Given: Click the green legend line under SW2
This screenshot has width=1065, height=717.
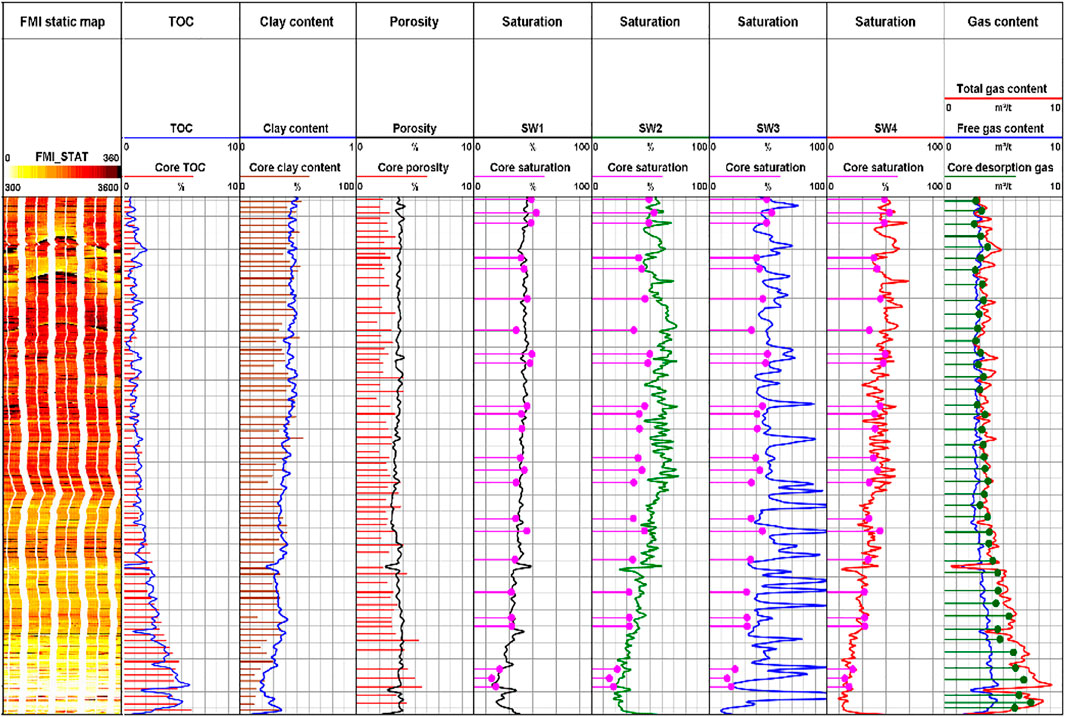Looking at the screenshot, I should click(650, 138).
